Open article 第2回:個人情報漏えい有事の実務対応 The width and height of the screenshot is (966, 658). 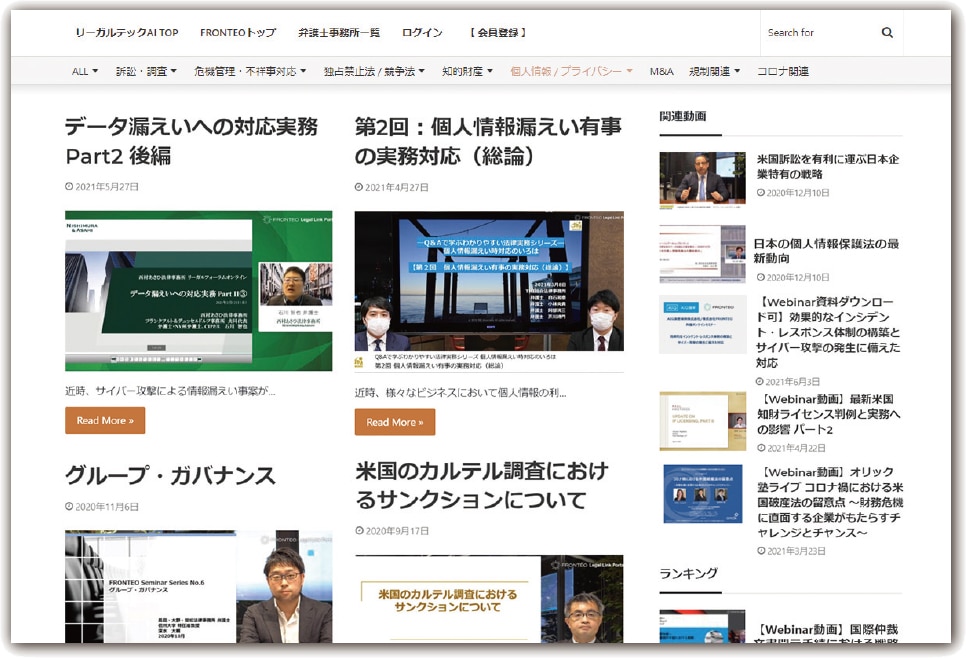coord(488,141)
